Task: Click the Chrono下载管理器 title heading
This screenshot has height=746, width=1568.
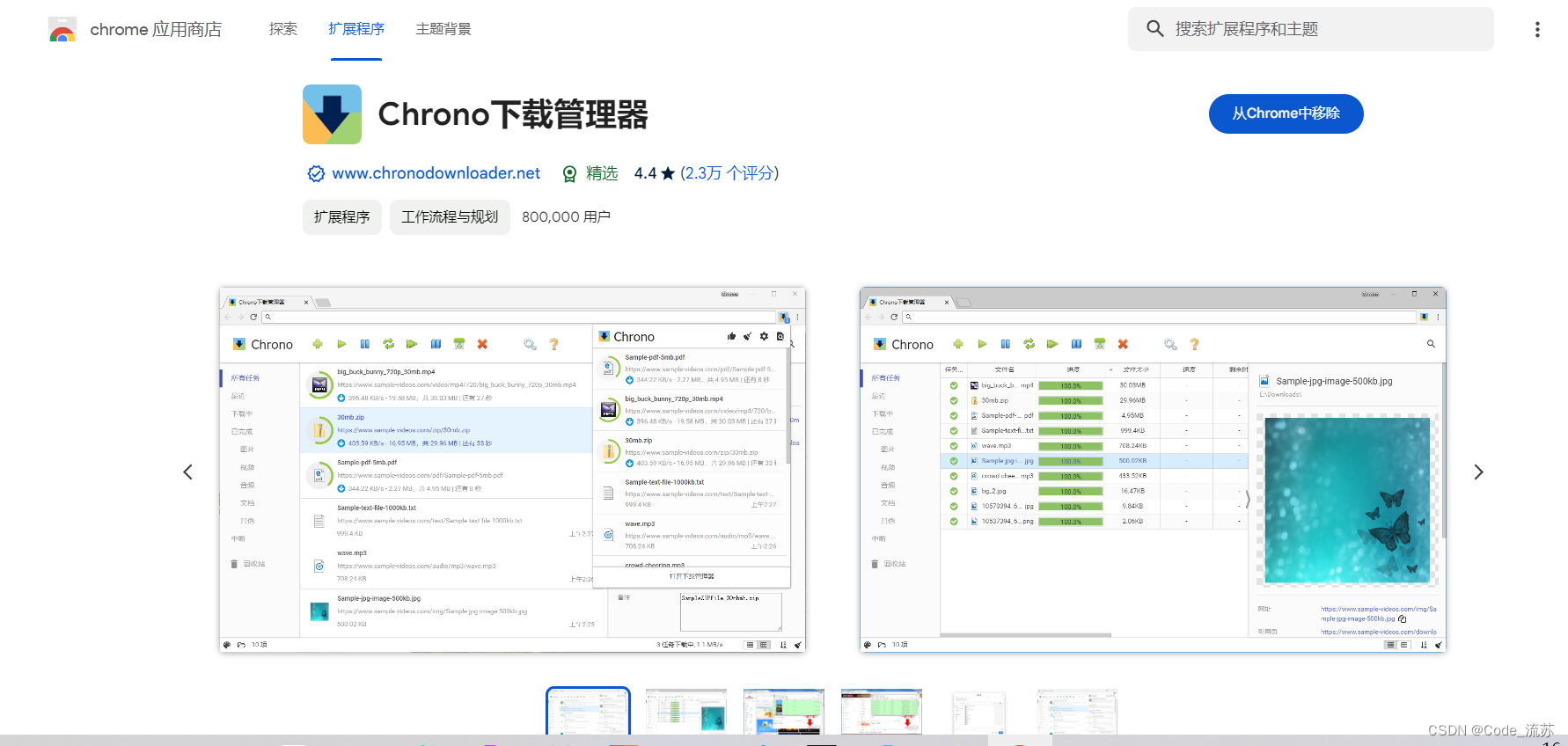Action: [513, 114]
